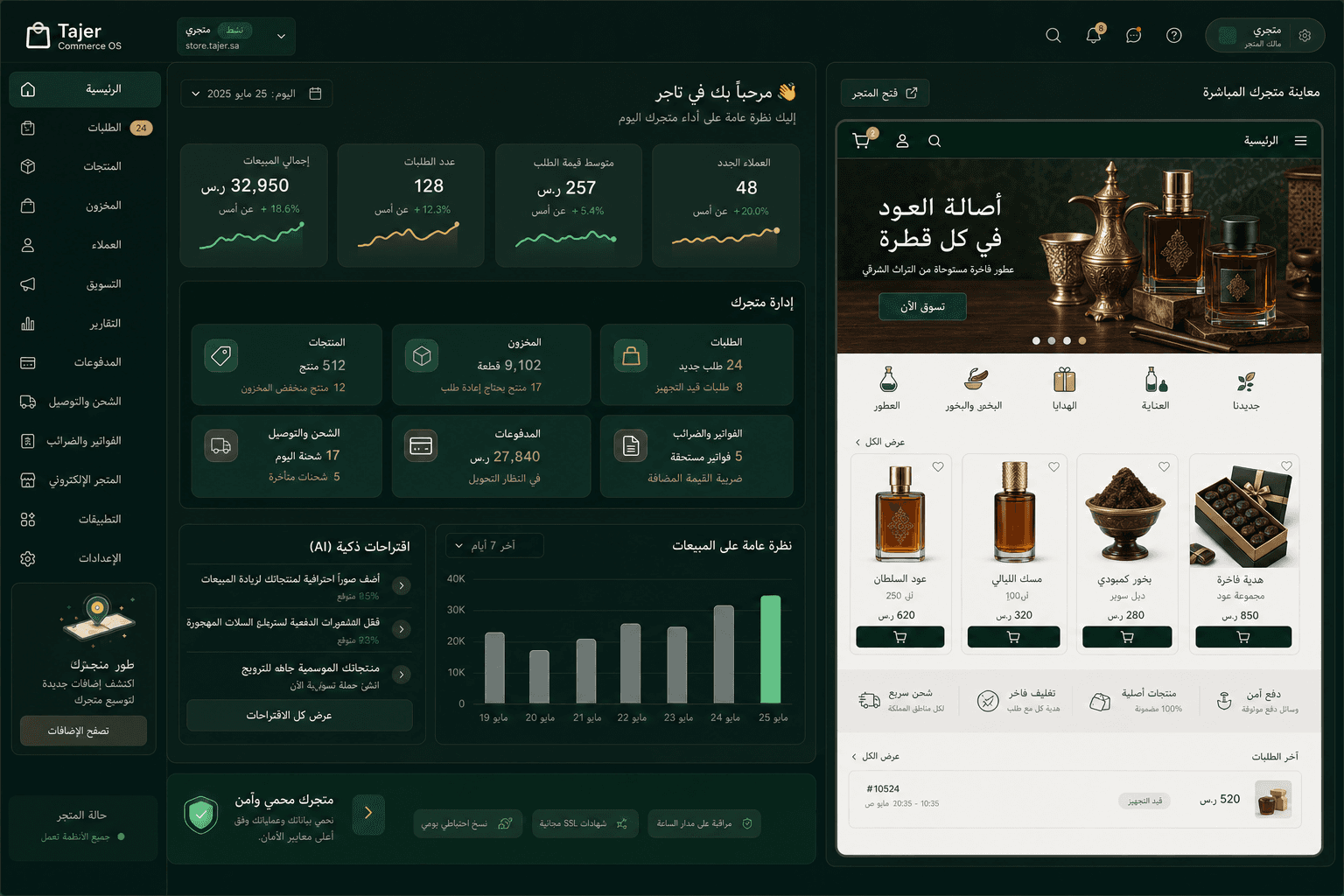Favorite مسك الليالي with heart icon
The image size is (1344, 896).
click(x=1053, y=467)
